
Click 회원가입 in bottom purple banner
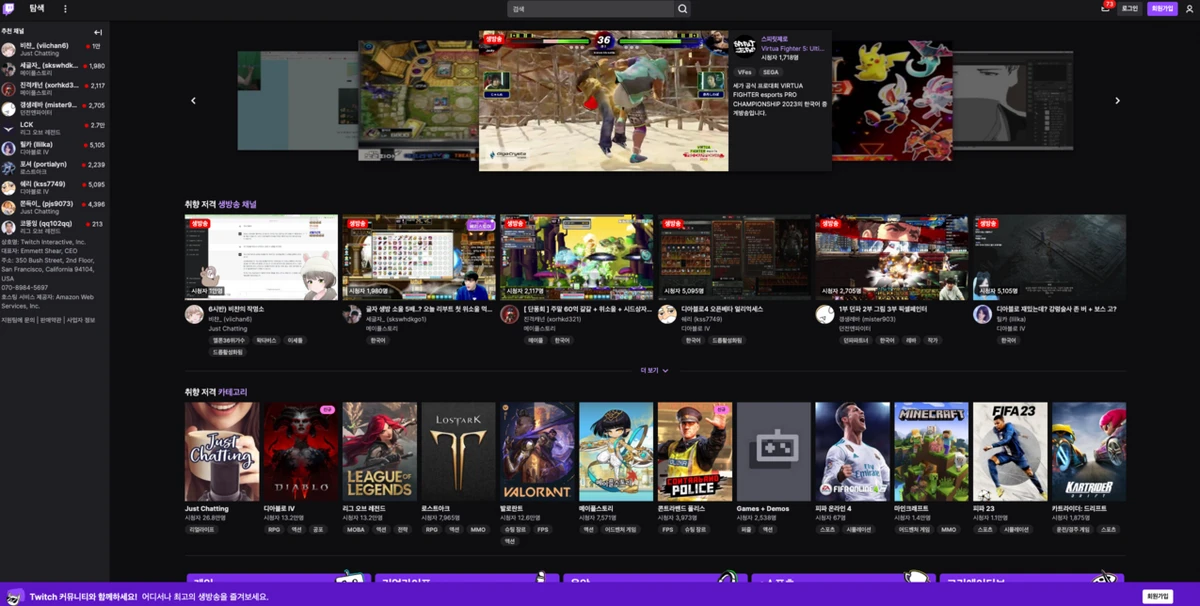[x=1157, y=596]
